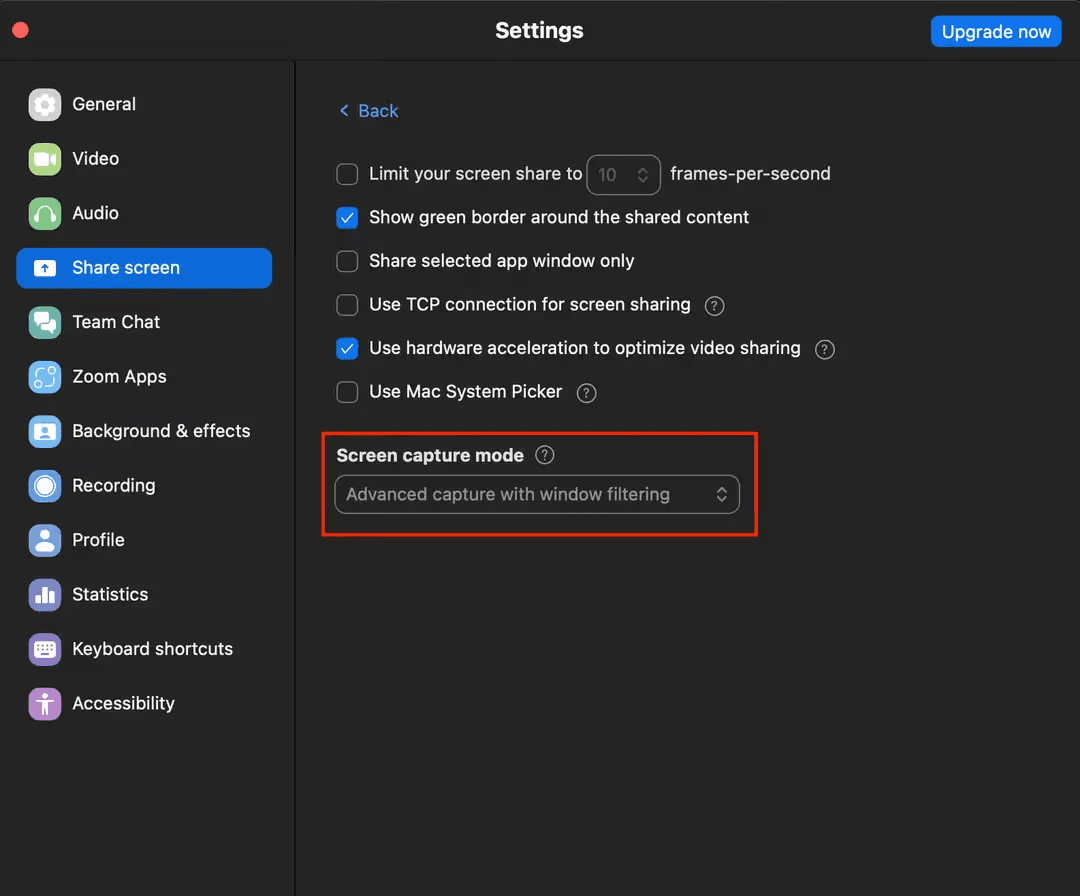This screenshot has height=896, width=1080.
Task: Enable limit screen share frames-per-second checkbox
Action: pos(347,174)
